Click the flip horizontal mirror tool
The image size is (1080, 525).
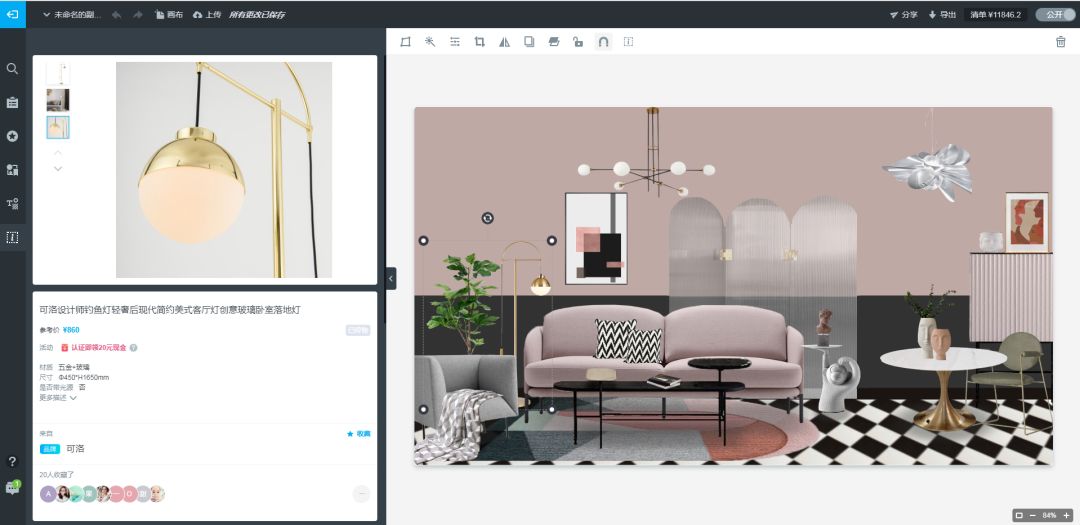coord(504,42)
